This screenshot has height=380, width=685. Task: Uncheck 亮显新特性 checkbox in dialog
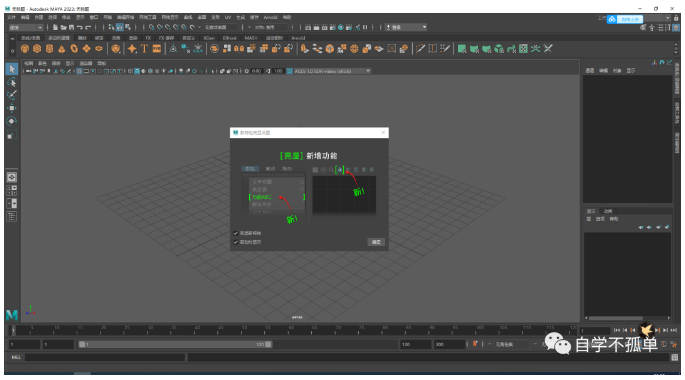(x=236, y=233)
